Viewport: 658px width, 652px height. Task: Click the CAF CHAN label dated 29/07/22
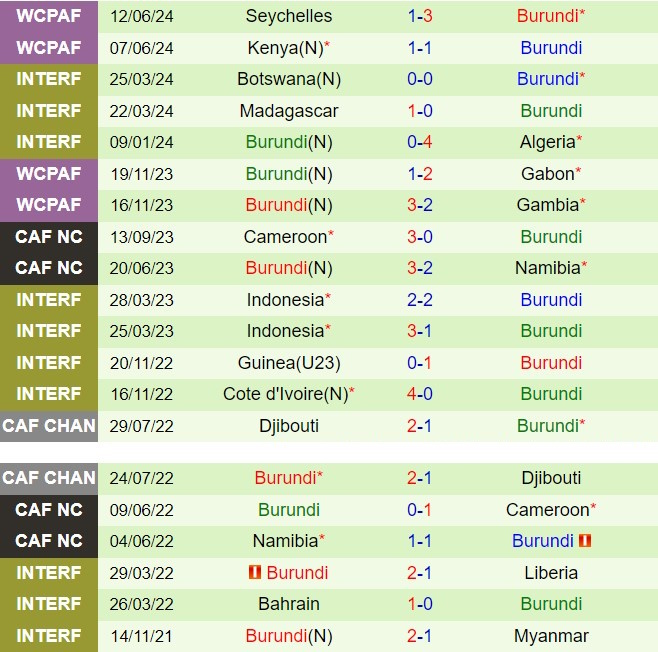pyautogui.click(x=49, y=426)
